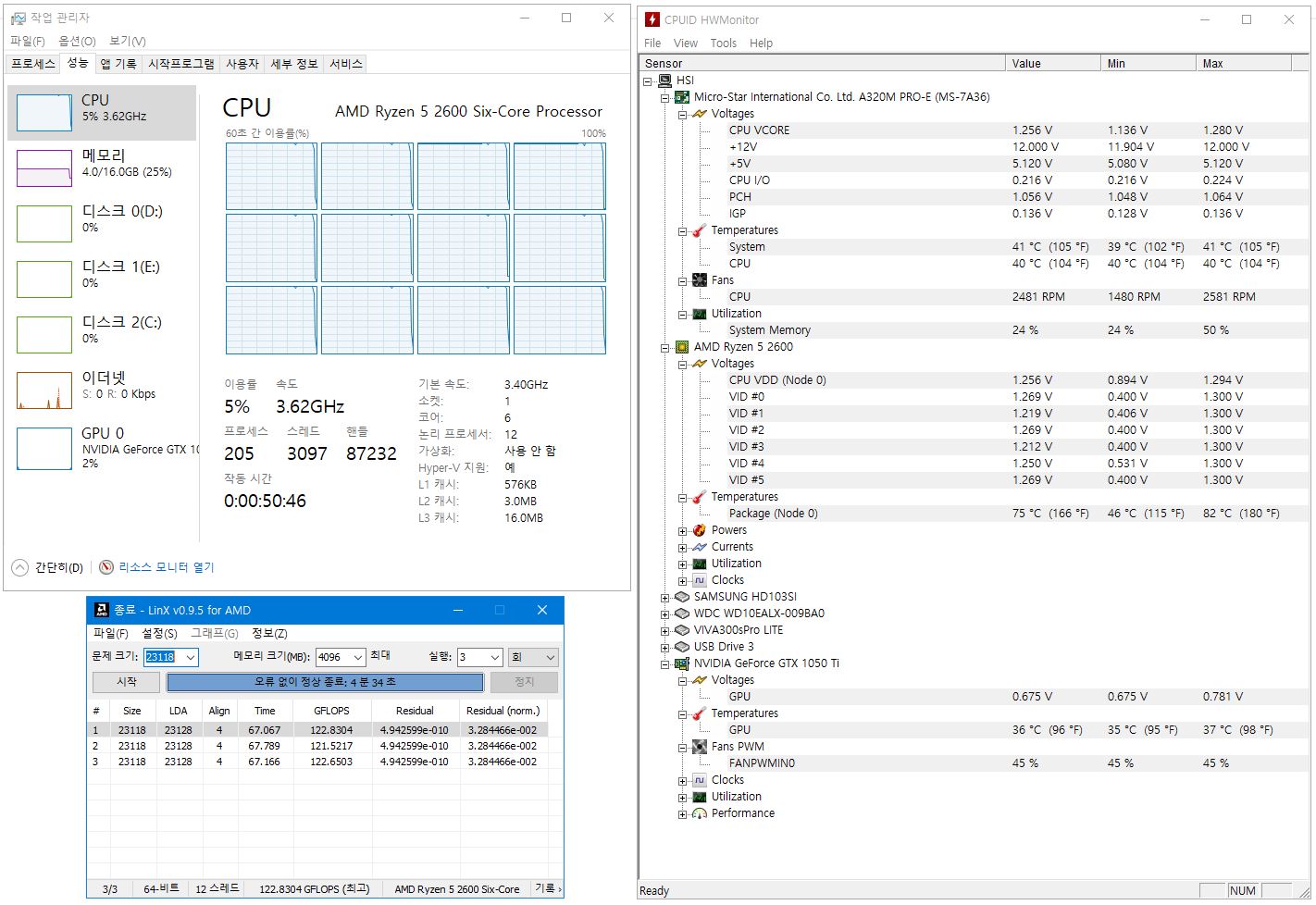
Task: Open the 정보(Z) menu in LinX
Action: pos(269,633)
